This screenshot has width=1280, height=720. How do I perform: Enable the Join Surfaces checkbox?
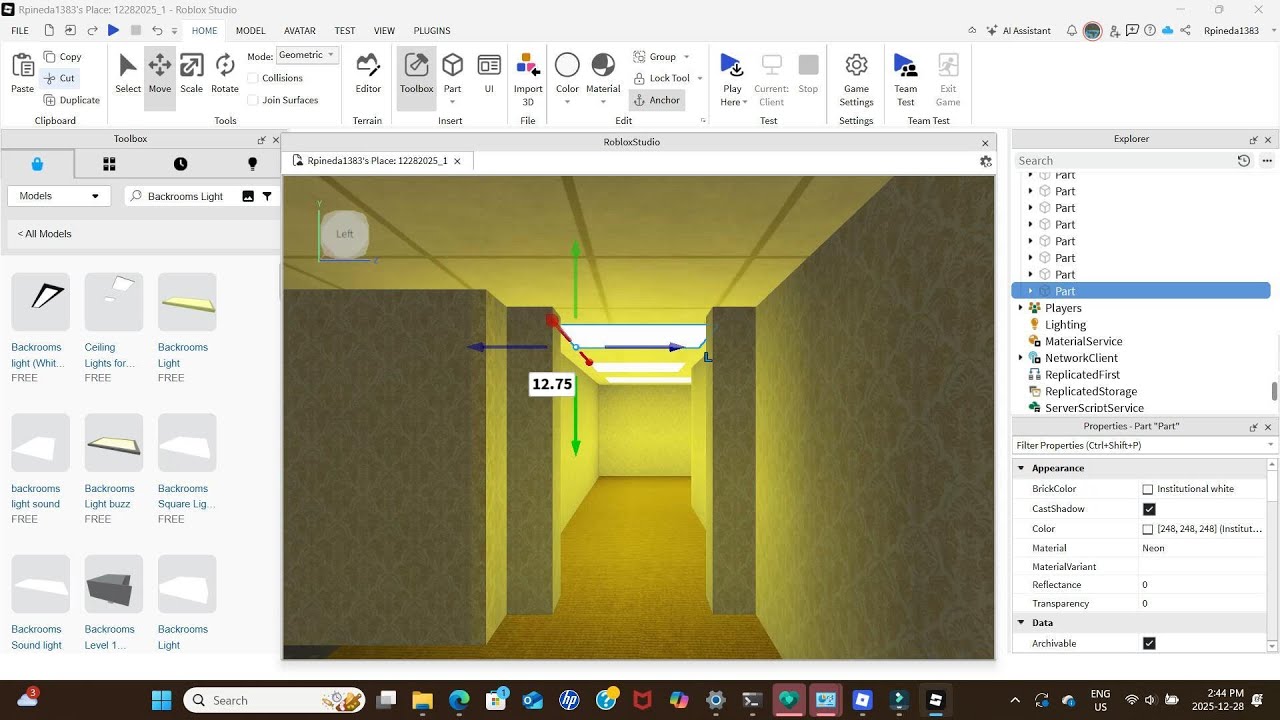(253, 100)
